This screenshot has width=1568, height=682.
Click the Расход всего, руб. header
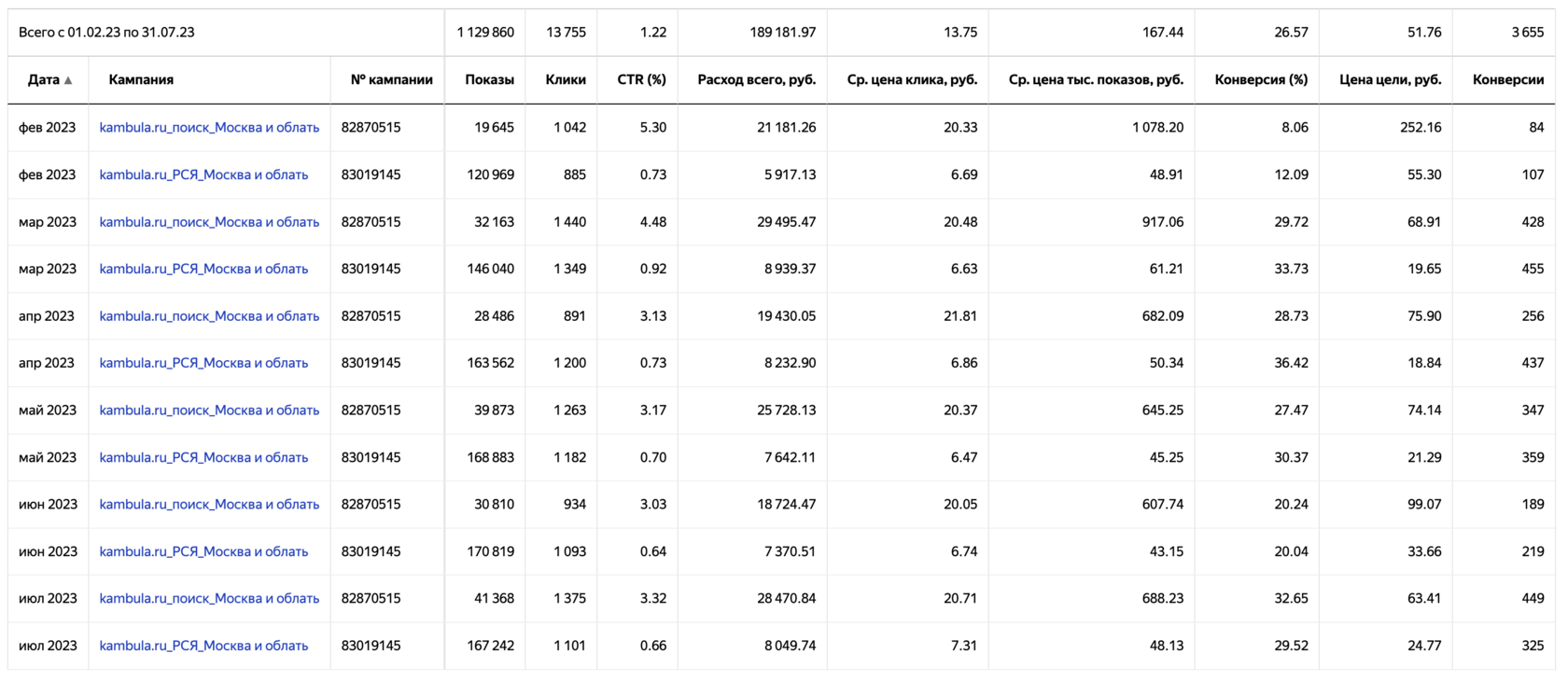(x=756, y=79)
